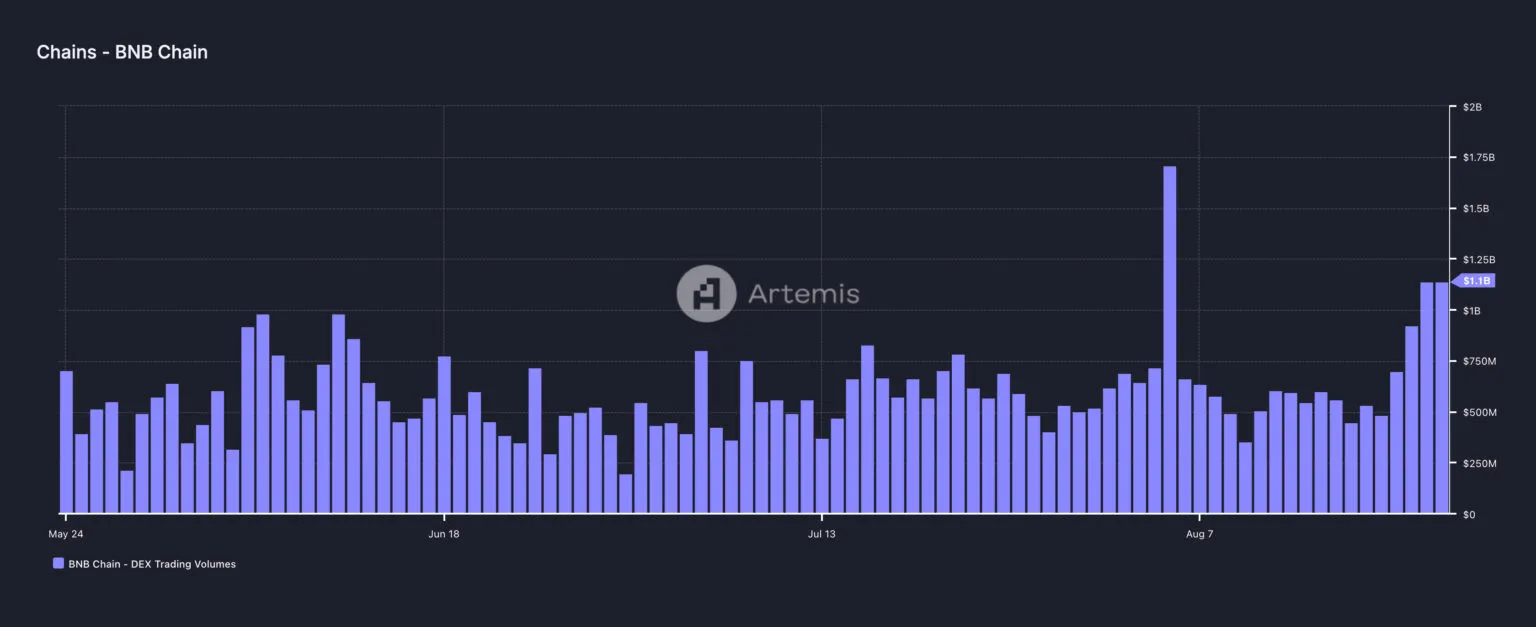Click the $2B axis label to adjust scale
The image size is (1536, 627).
1474,106
